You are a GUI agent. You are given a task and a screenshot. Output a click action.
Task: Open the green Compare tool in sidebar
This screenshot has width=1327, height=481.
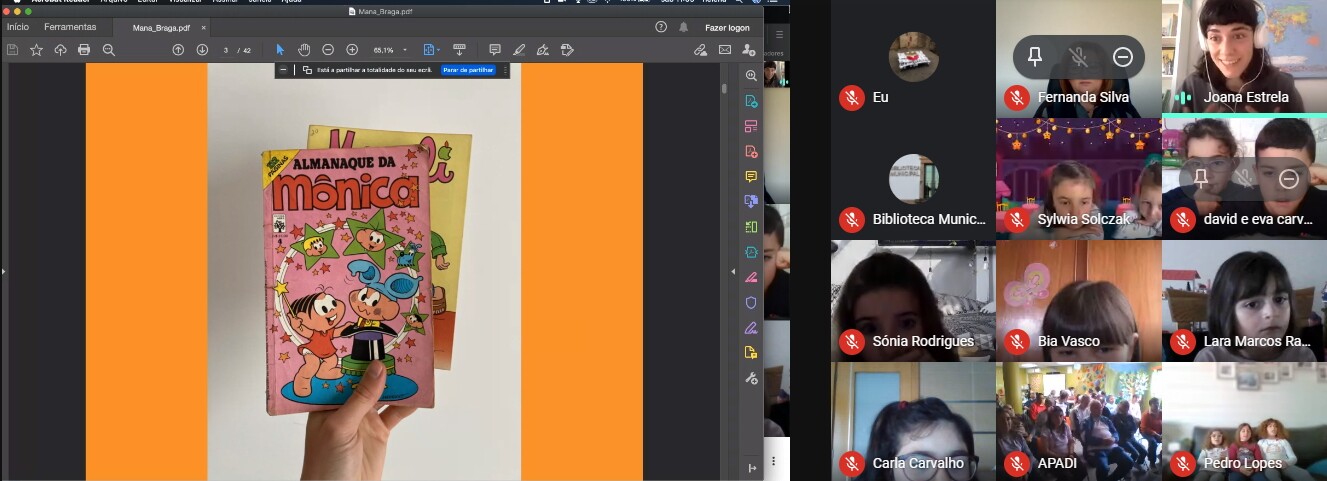[x=751, y=227]
